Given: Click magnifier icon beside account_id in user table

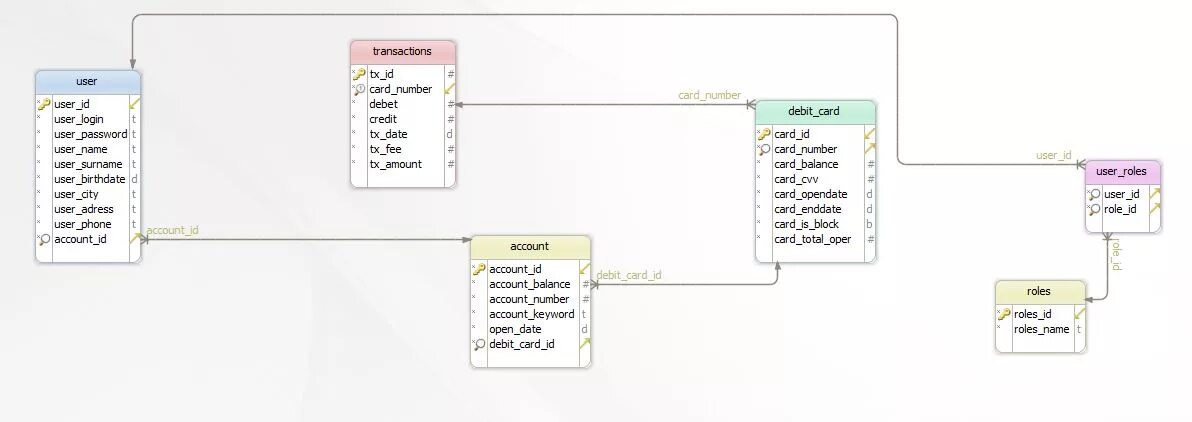Looking at the screenshot, I should tap(44, 240).
